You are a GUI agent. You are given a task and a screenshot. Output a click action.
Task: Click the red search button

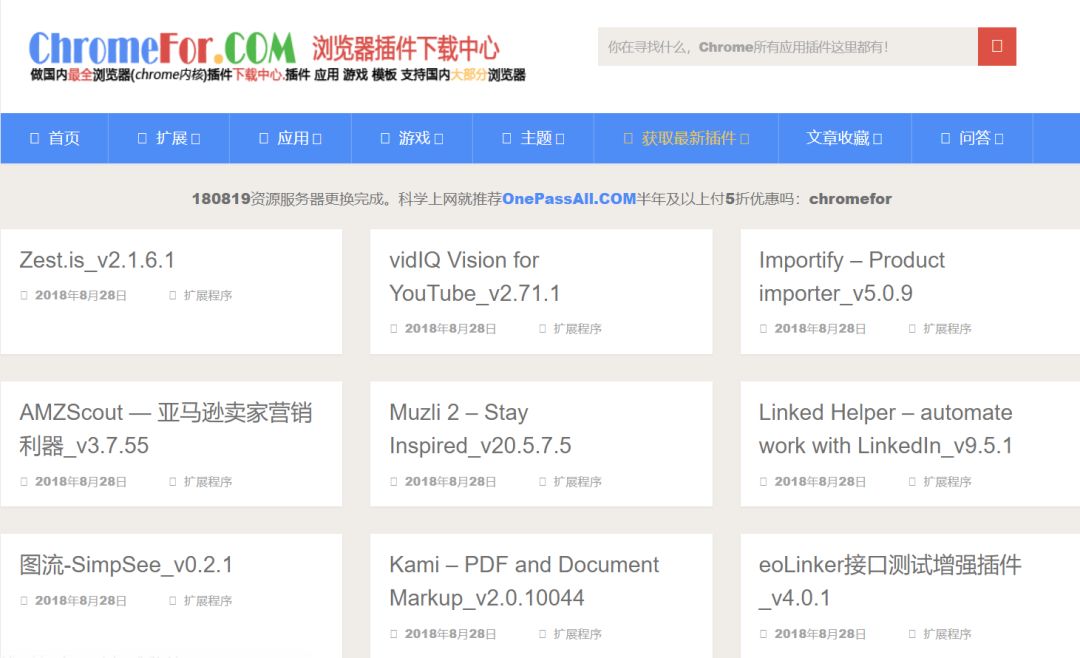997,46
